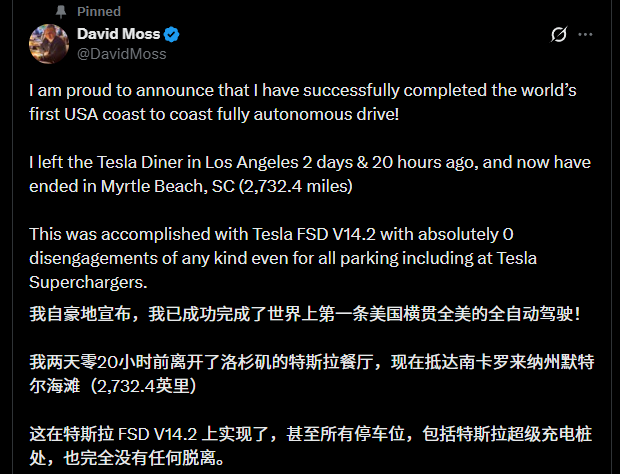The height and width of the screenshot is (474, 620).
Task: Click the Chinese paragraph starting '我自豪地宣布'
Action: tap(300, 313)
